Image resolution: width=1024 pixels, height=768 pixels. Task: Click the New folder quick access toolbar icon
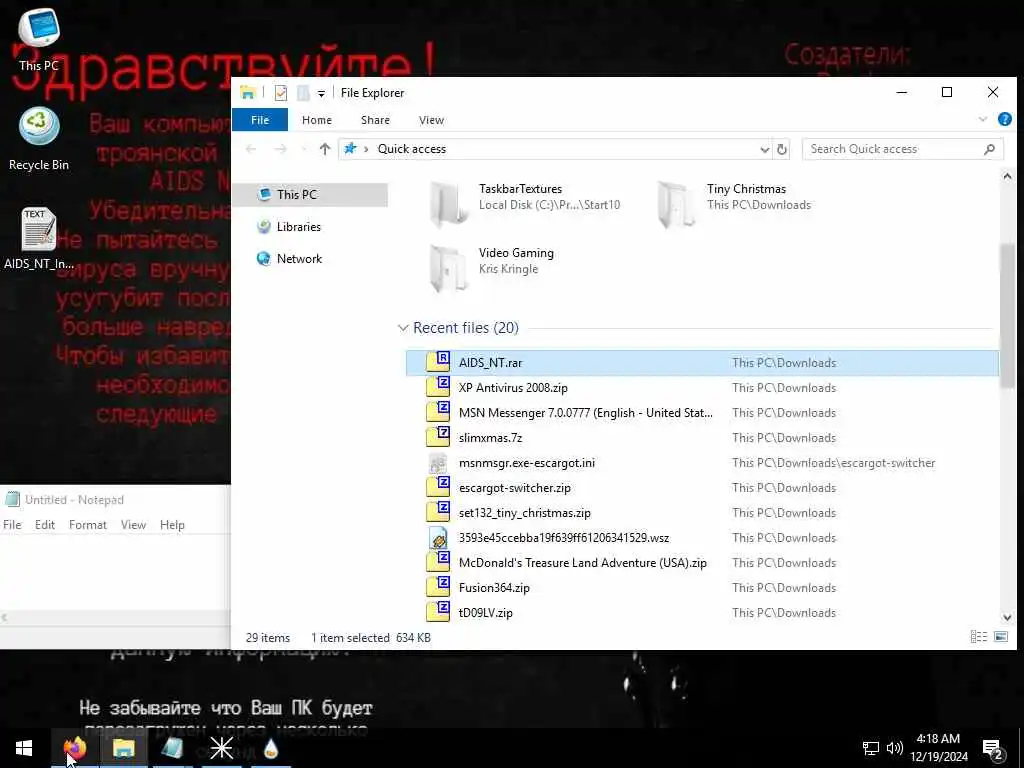pos(303,93)
